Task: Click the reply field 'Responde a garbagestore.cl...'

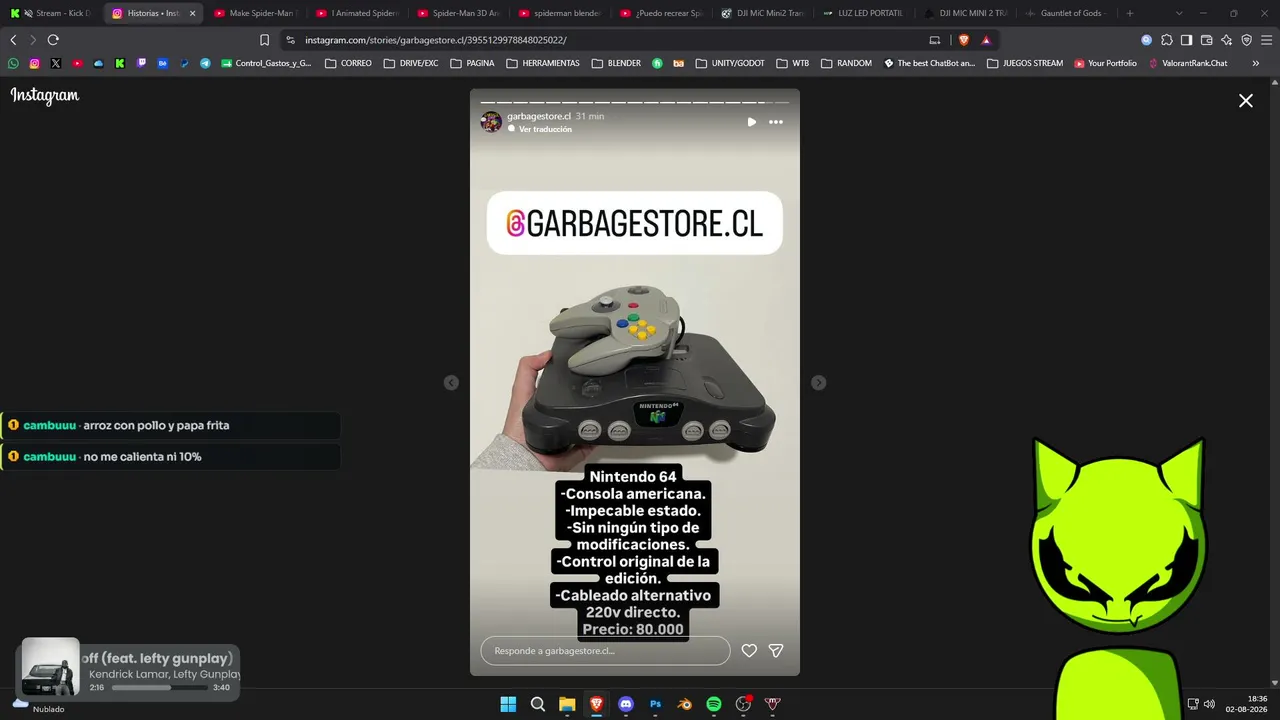Action: [x=605, y=651]
